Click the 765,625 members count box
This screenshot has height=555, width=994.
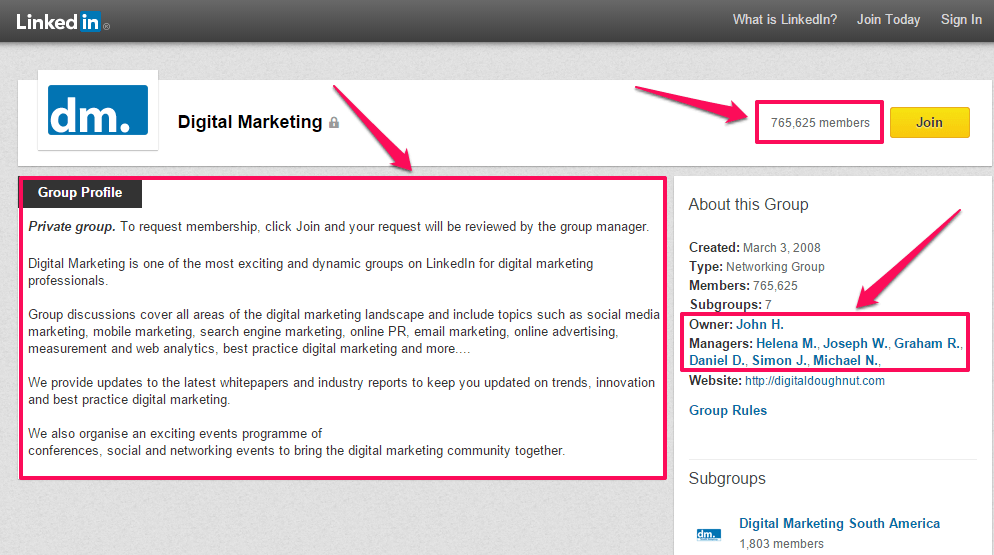[820, 122]
